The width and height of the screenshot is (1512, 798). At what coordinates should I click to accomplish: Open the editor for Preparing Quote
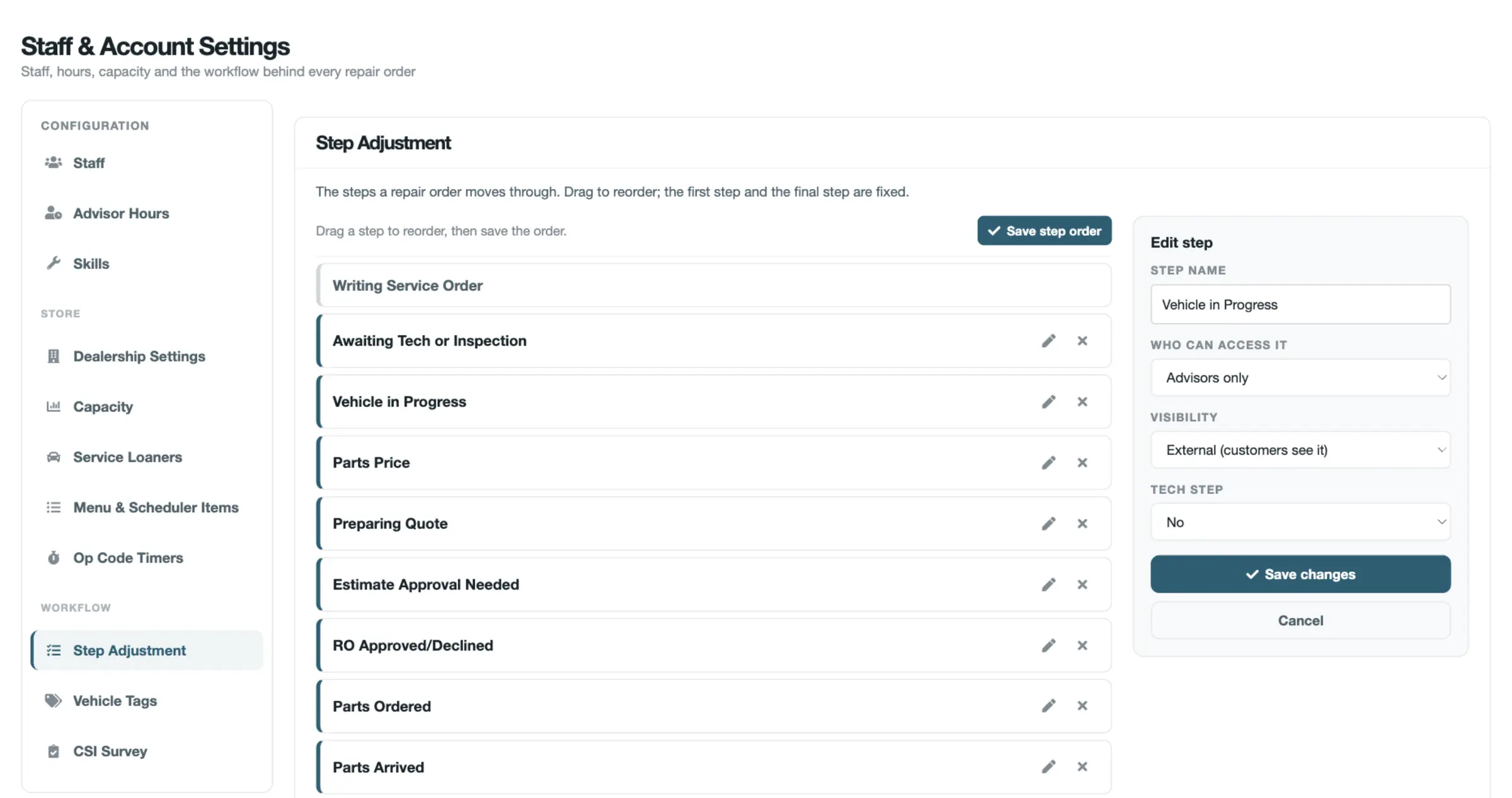(1048, 523)
